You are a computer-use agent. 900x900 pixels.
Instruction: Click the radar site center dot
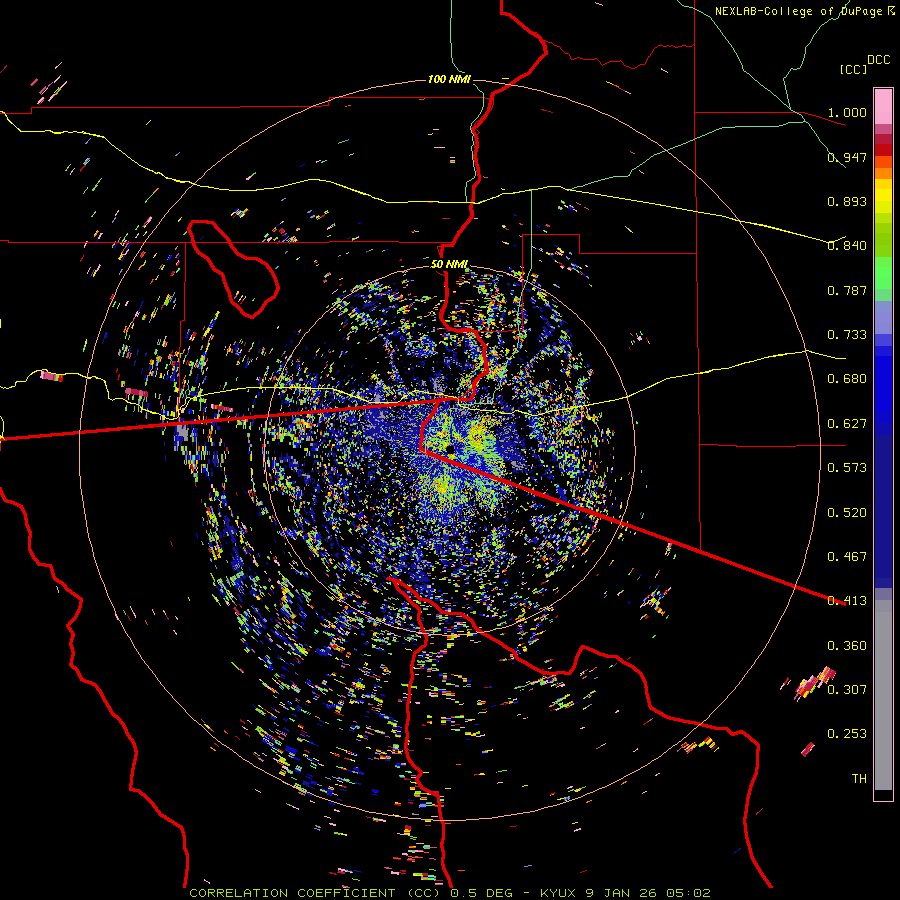click(x=450, y=448)
